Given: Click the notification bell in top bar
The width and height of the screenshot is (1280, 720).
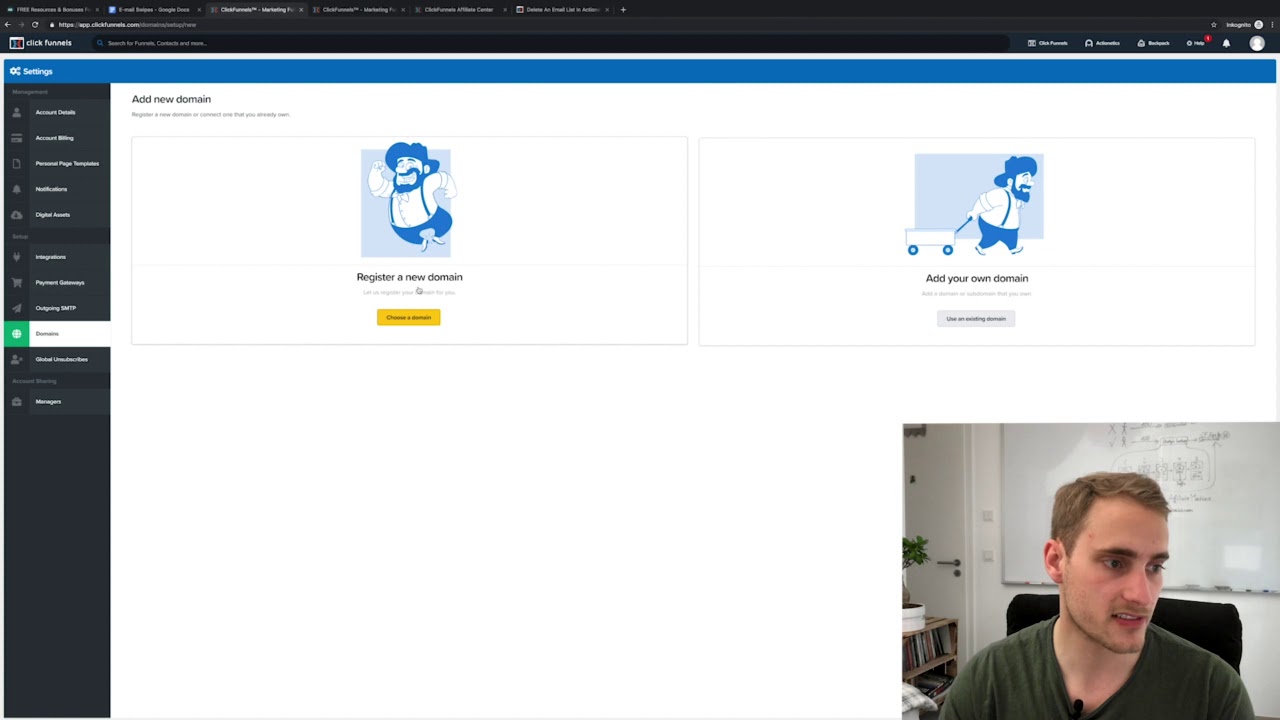Looking at the screenshot, I should pos(1226,43).
